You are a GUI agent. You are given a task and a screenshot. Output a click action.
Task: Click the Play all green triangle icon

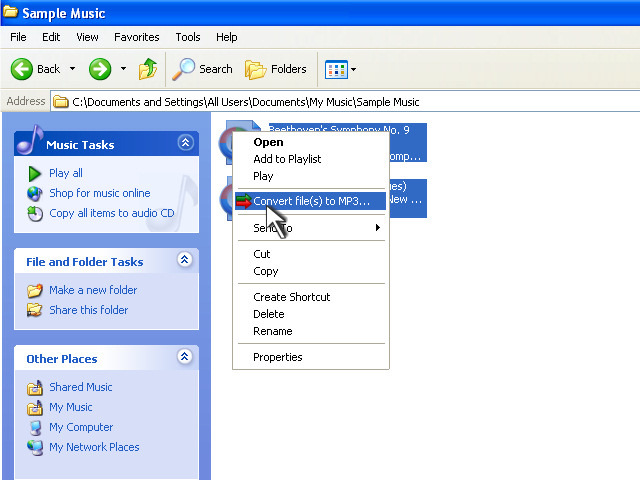coord(35,173)
